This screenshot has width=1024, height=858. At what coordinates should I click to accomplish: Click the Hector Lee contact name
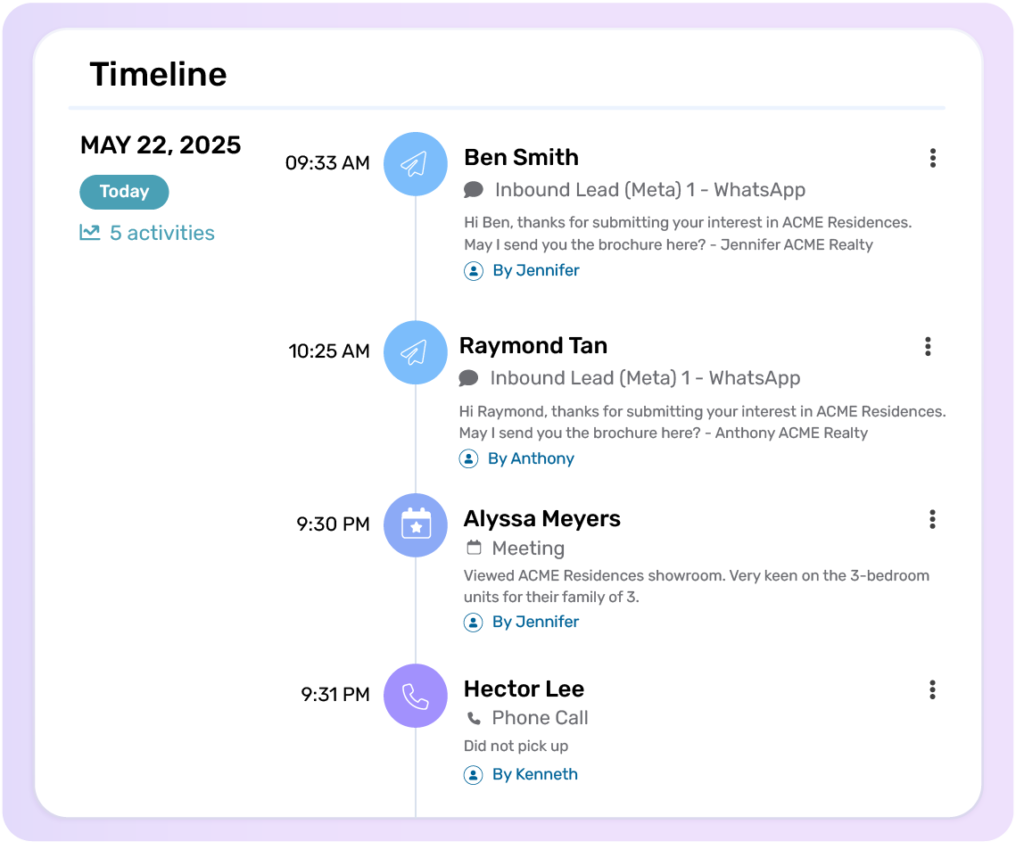523,689
